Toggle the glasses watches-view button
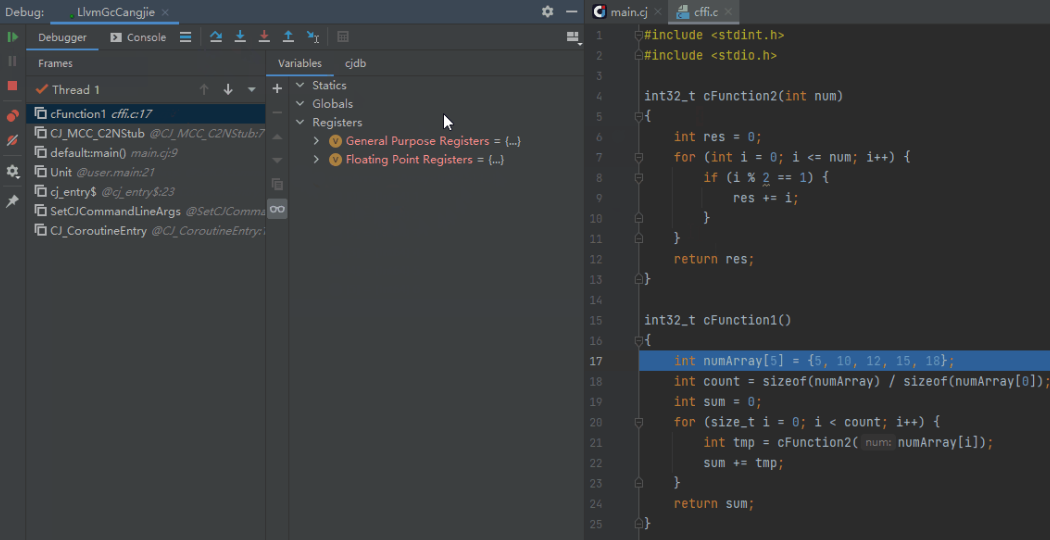1050x540 pixels. (277, 208)
